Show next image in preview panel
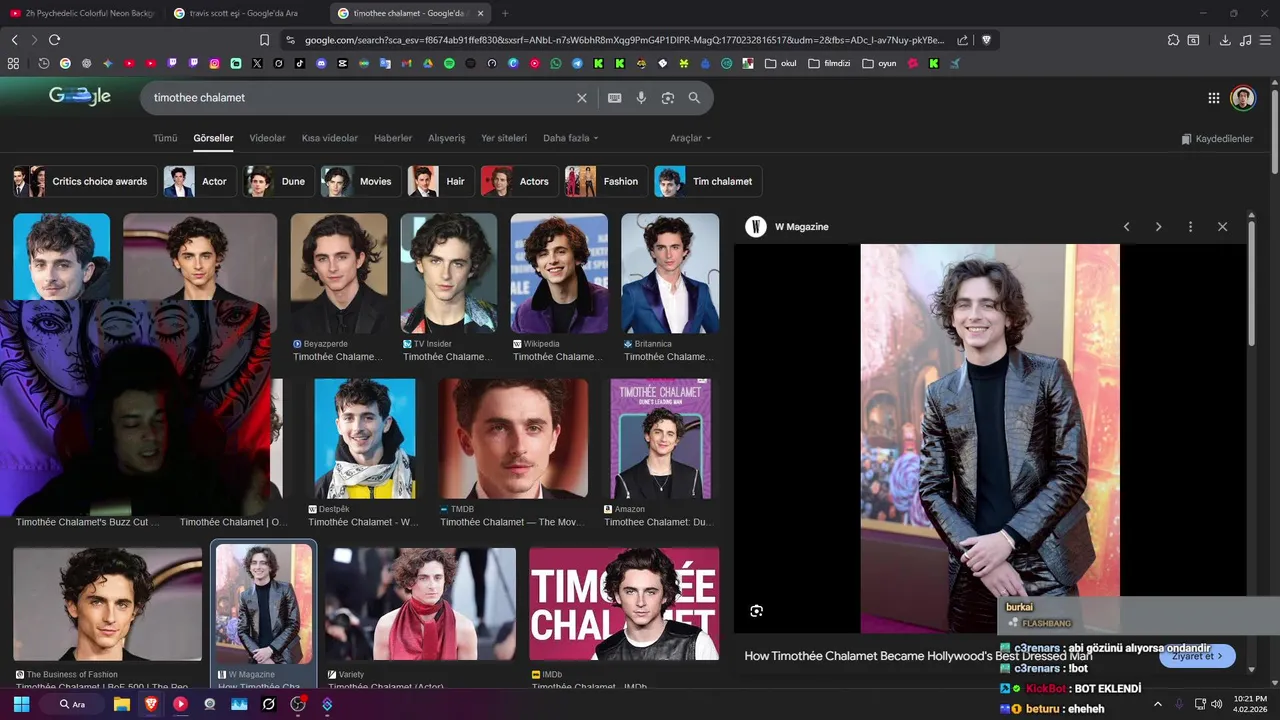This screenshot has height=720, width=1280. pyautogui.click(x=1159, y=227)
